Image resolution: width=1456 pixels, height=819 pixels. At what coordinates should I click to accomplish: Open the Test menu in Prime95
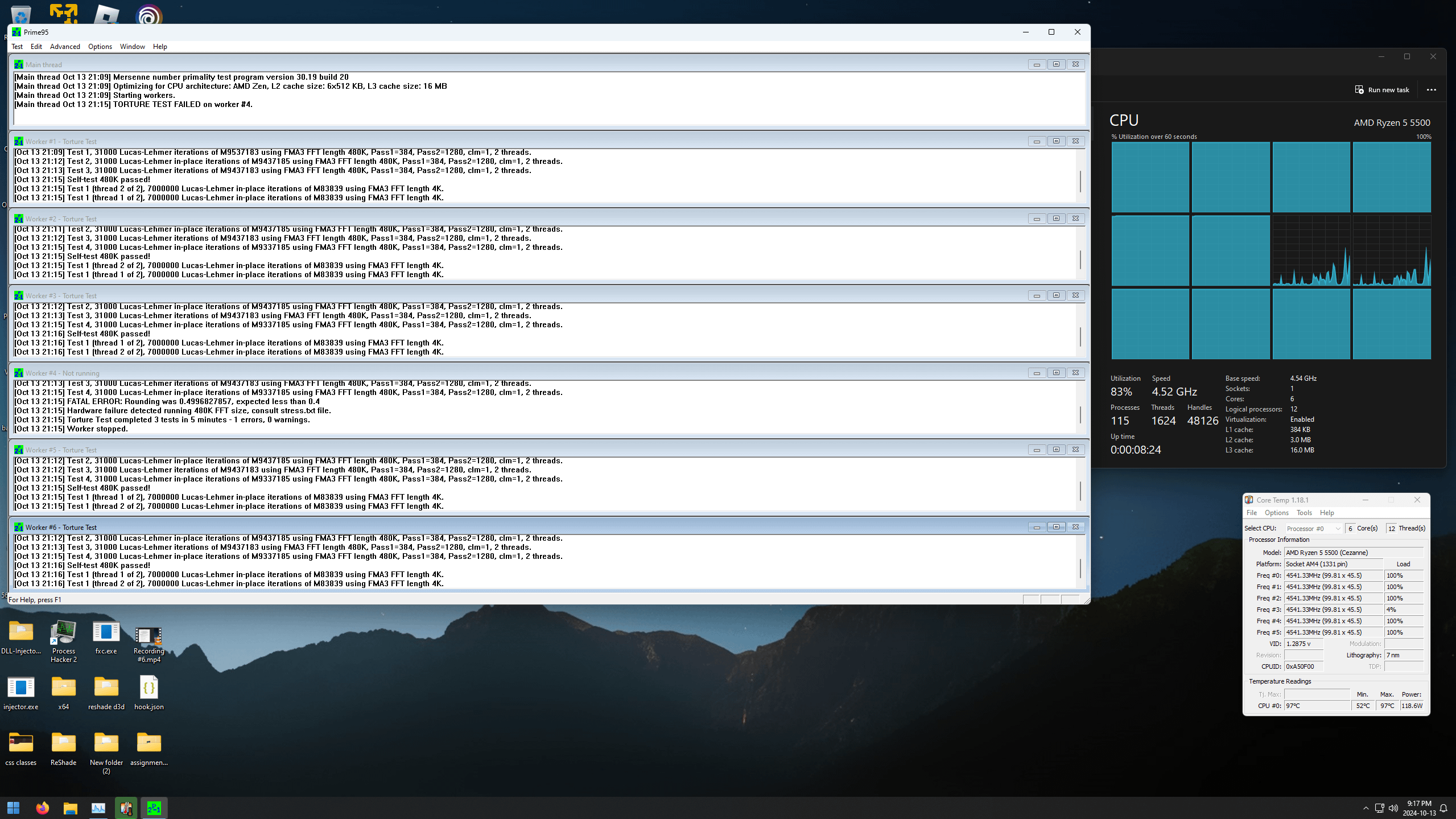(17, 47)
